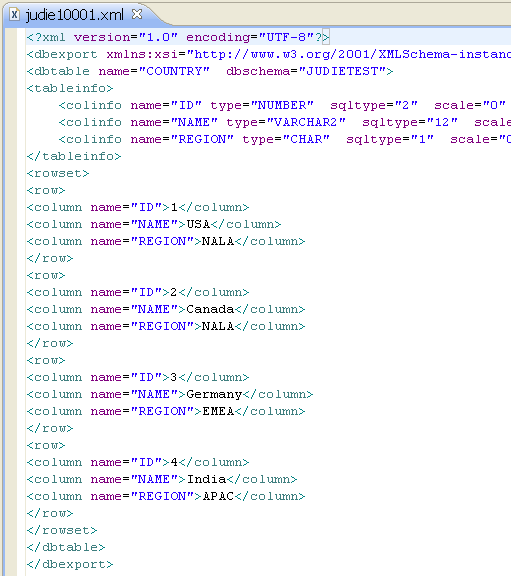Click the ID column line with value 3
The image size is (511, 576).
[138, 377]
